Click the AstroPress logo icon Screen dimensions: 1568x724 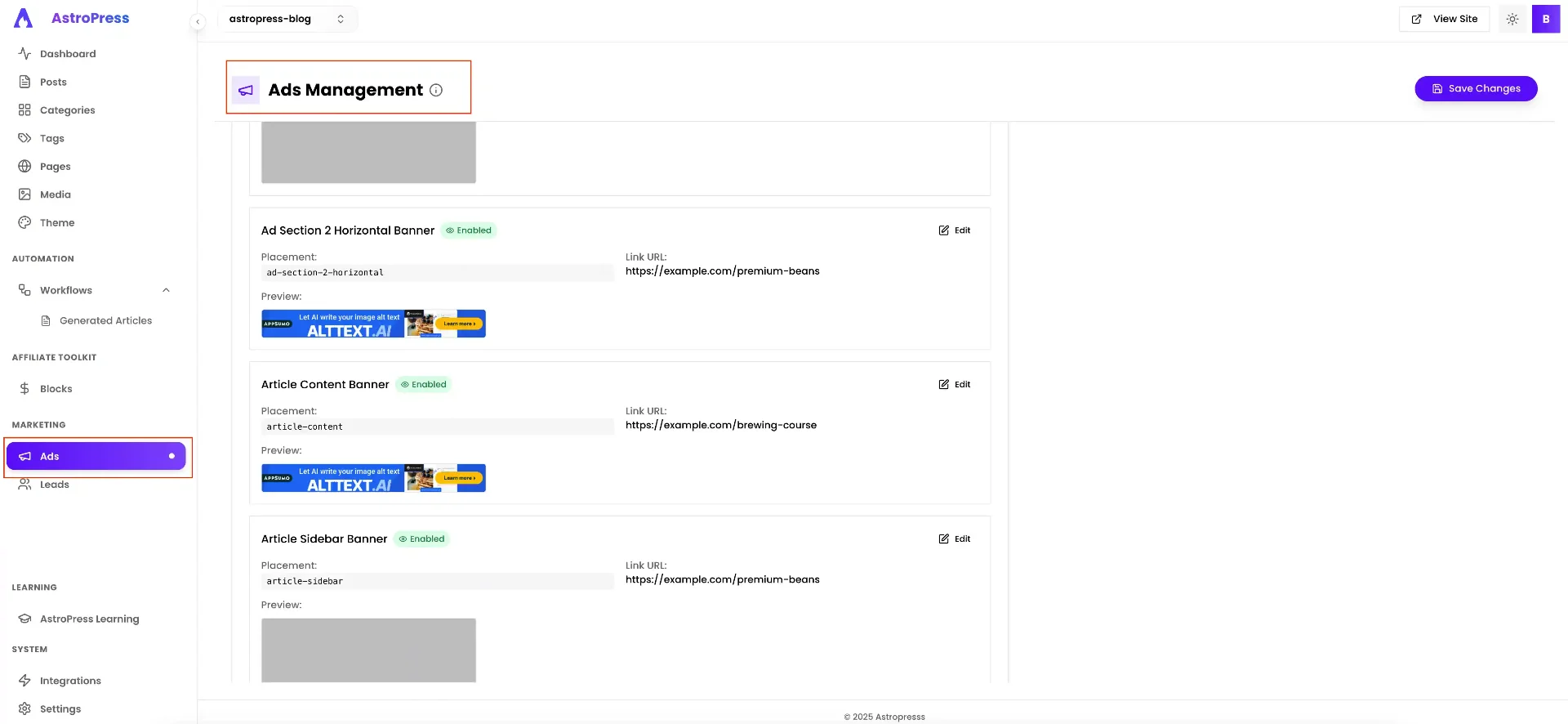24,18
